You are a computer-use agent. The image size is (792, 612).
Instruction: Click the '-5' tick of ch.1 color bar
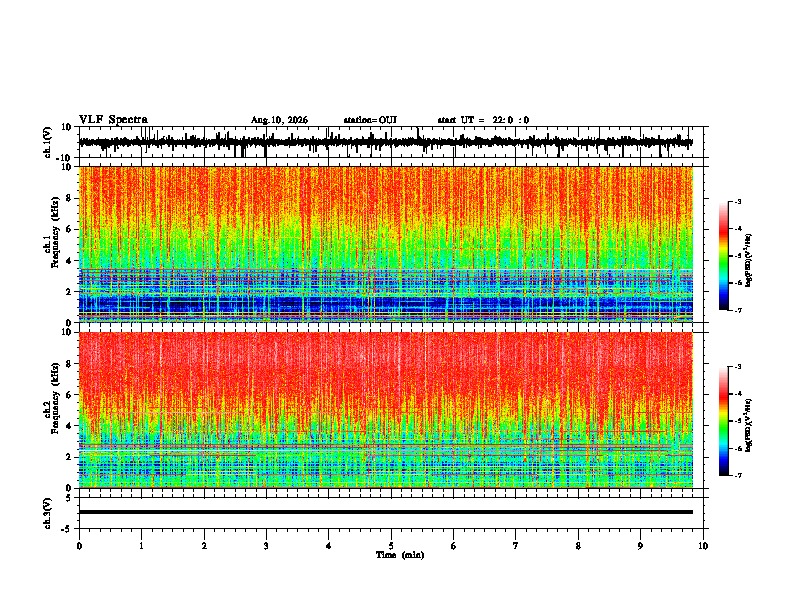pos(737,256)
